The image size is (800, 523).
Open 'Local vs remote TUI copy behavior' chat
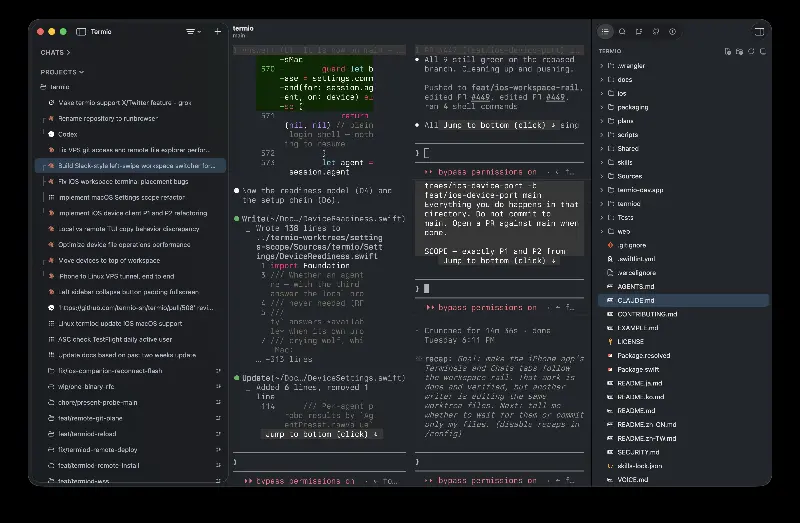click(x=129, y=229)
